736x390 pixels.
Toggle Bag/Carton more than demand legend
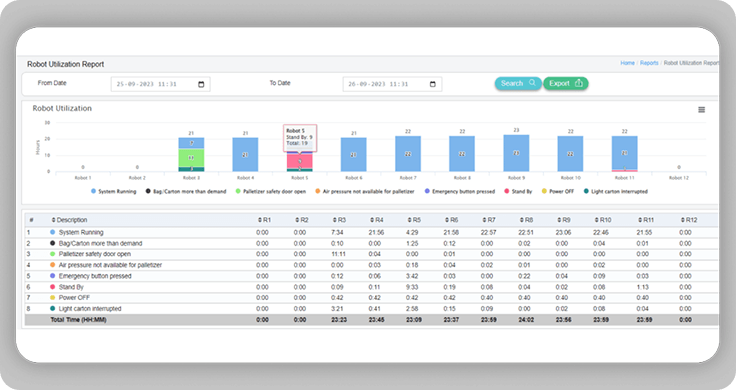(x=186, y=191)
